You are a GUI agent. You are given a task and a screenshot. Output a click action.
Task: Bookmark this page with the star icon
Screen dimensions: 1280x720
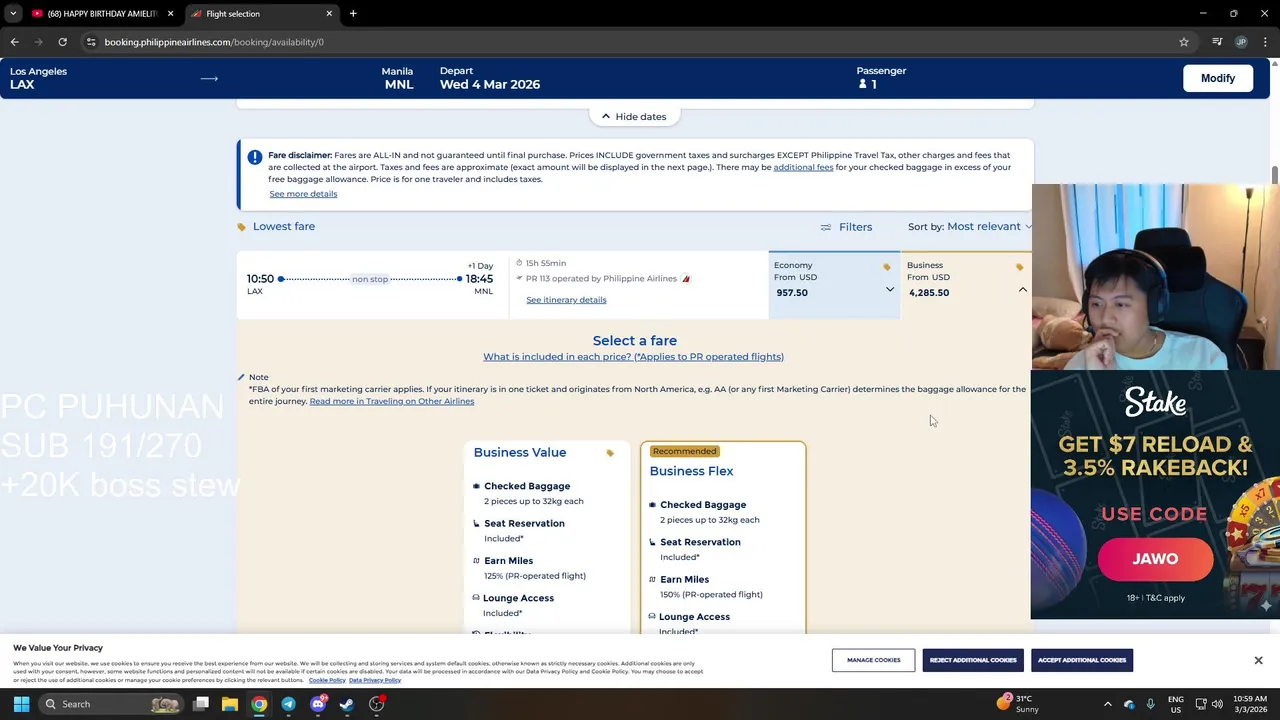coord(1184,42)
